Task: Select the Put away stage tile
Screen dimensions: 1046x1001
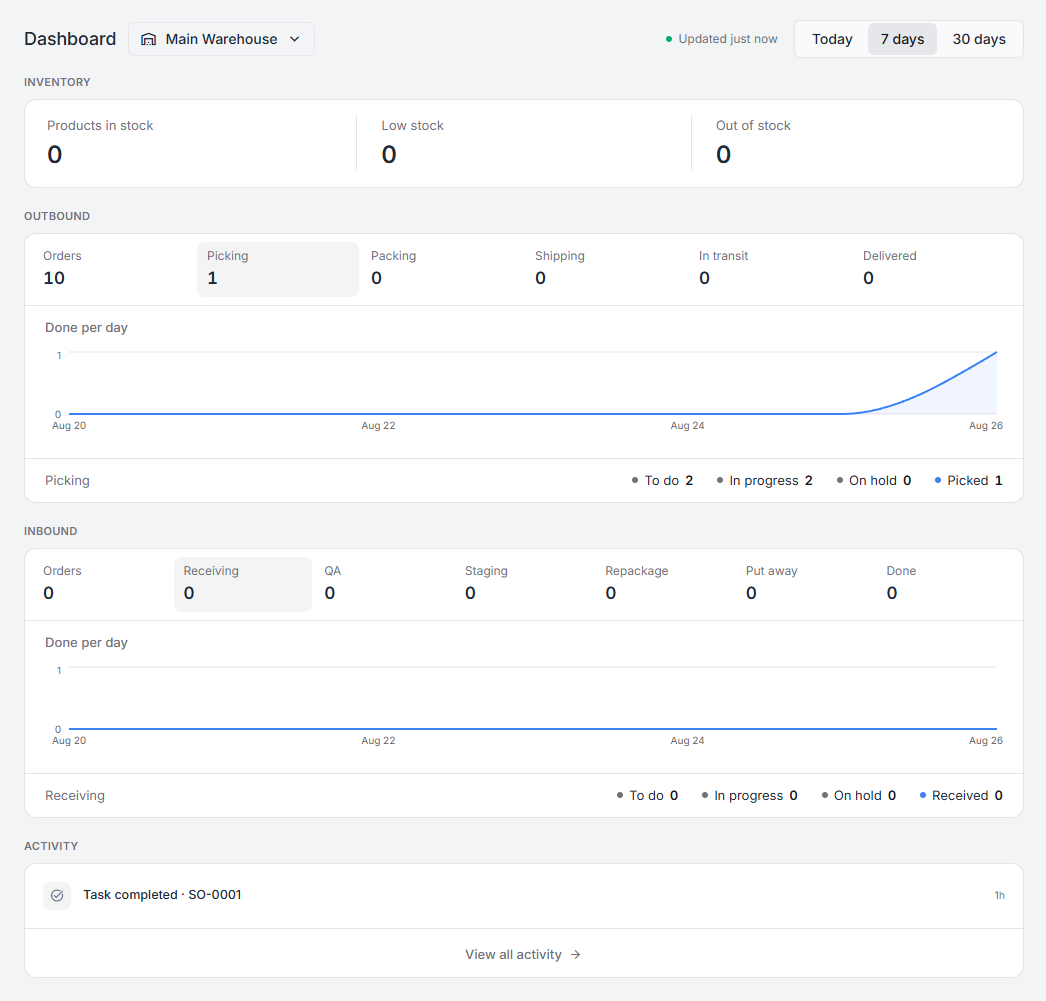Action: click(x=805, y=584)
